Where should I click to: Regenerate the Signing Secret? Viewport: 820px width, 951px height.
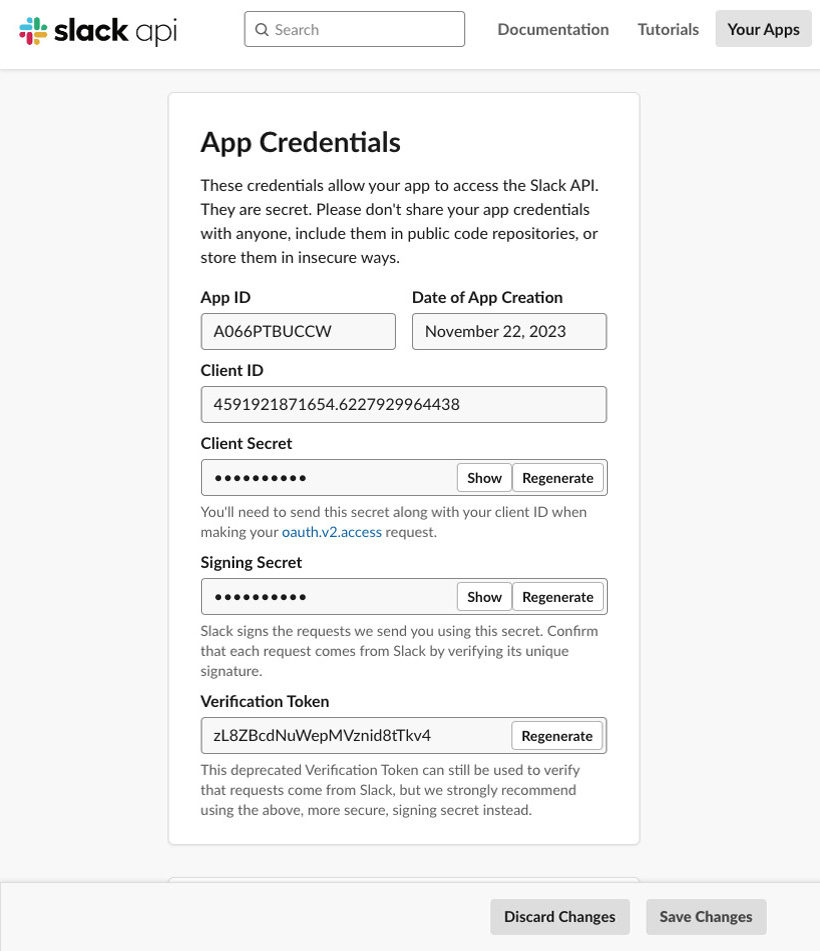pos(557,597)
